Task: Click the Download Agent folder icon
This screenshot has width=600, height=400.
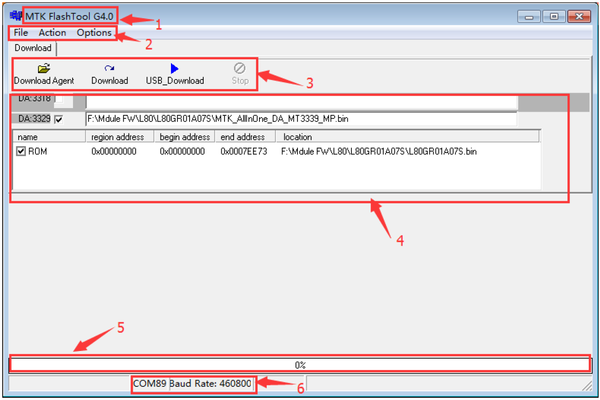Action: tap(44, 68)
